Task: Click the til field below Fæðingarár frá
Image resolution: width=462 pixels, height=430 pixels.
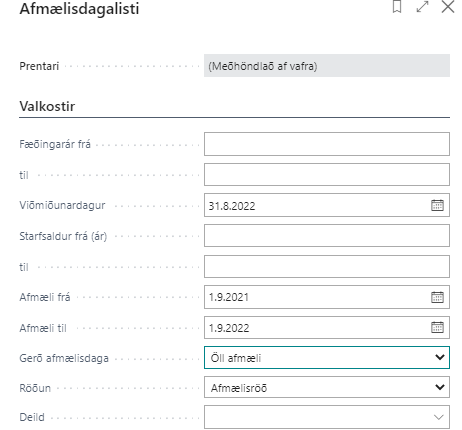Action: [x=327, y=174]
